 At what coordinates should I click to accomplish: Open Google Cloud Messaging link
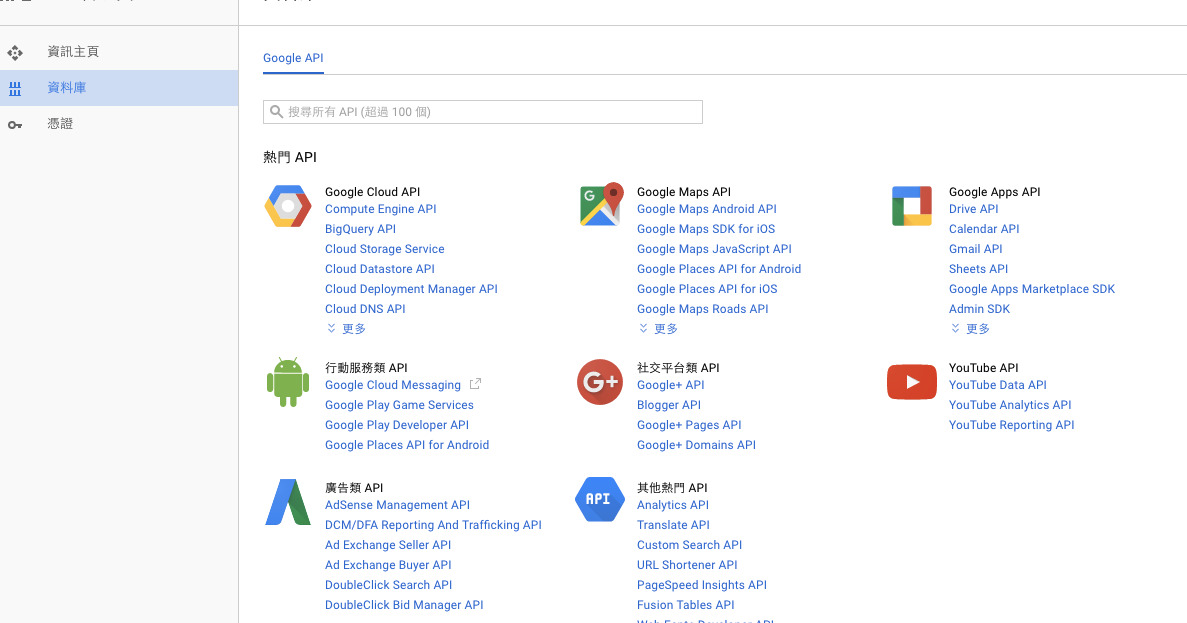[393, 385]
